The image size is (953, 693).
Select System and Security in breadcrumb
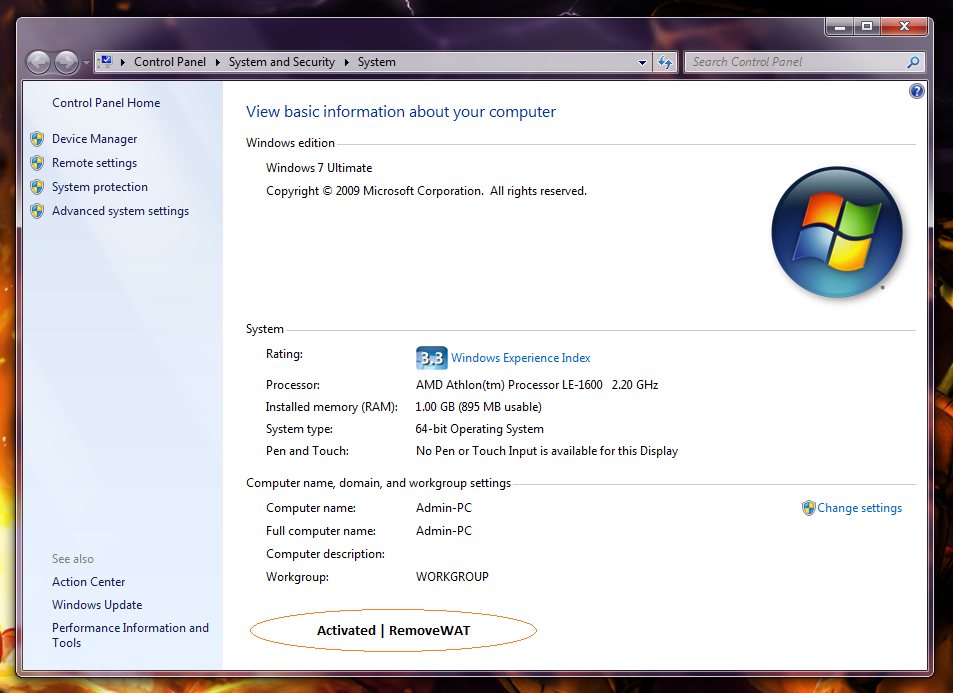(281, 62)
